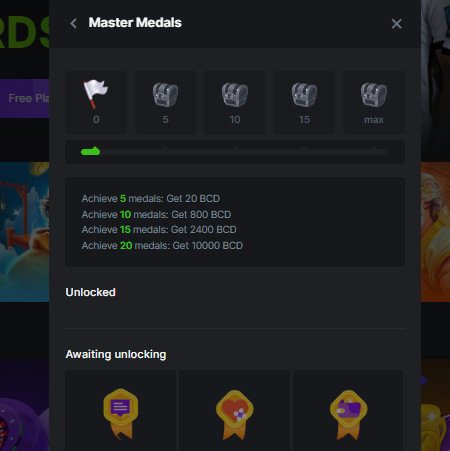Click the Free Play purple button
The image size is (450, 451).
(x=25, y=98)
